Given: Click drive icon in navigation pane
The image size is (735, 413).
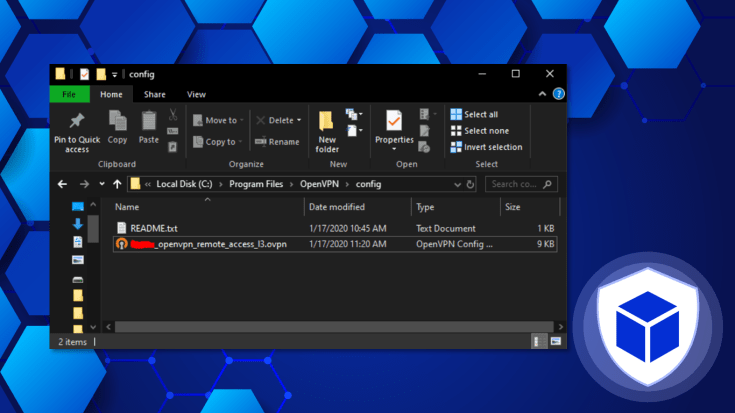Looking at the screenshot, I should [x=78, y=280].
